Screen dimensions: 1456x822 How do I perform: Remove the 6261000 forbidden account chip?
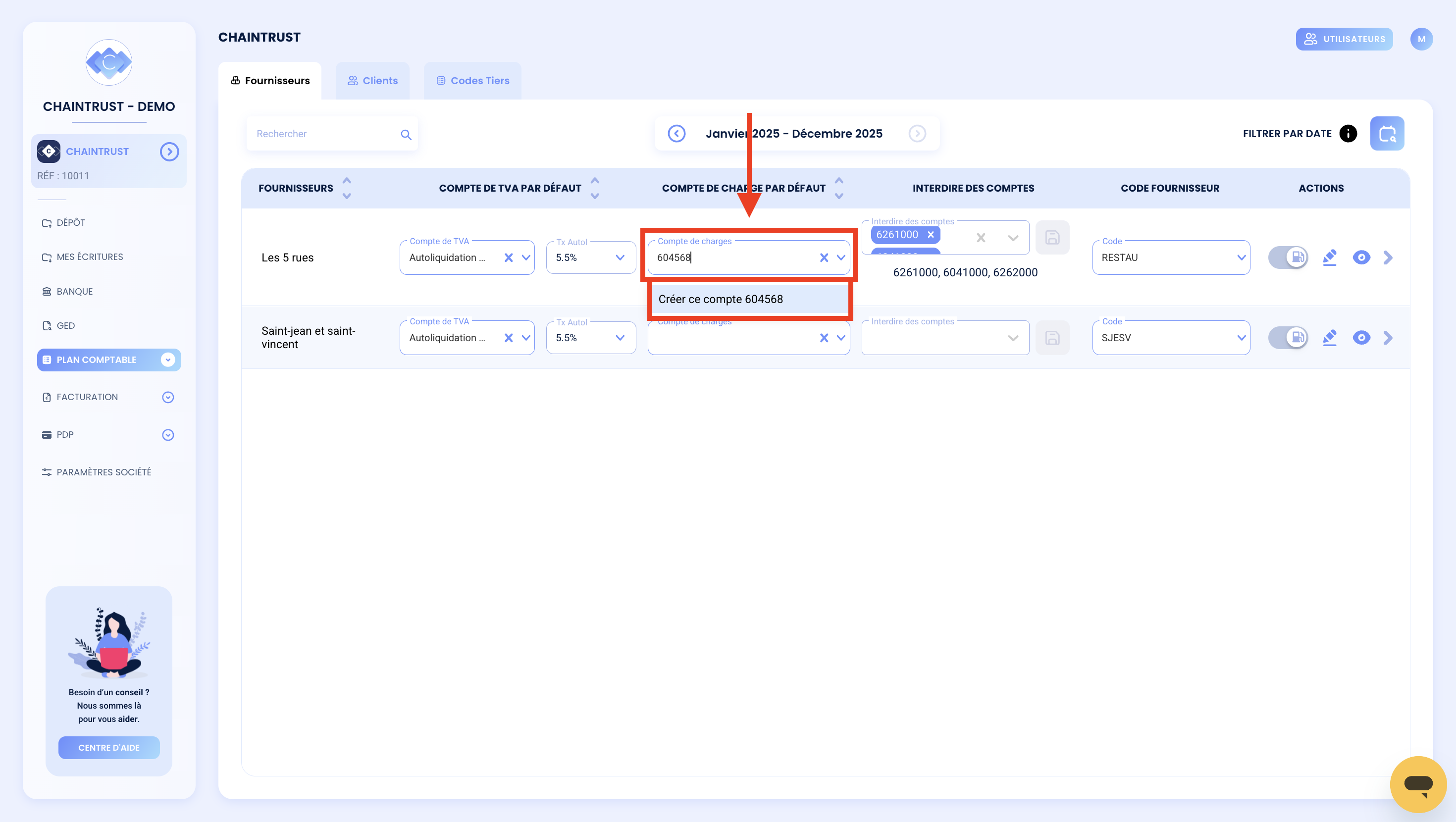(x=931, y=235)
